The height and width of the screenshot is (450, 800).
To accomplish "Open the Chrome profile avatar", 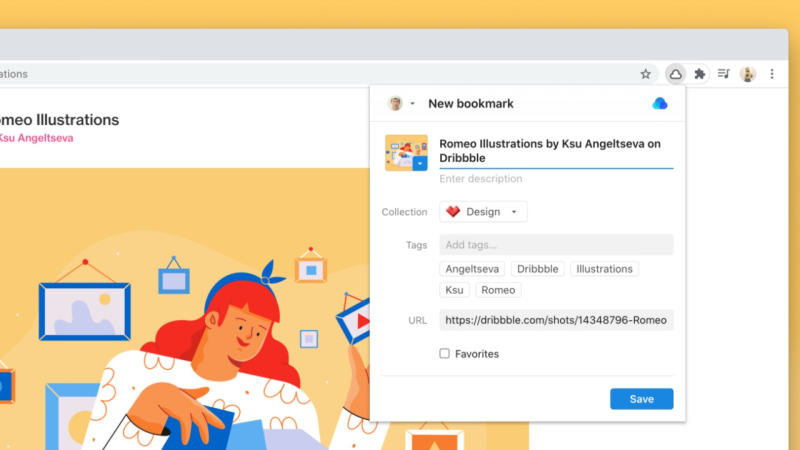I will [748, 74].
